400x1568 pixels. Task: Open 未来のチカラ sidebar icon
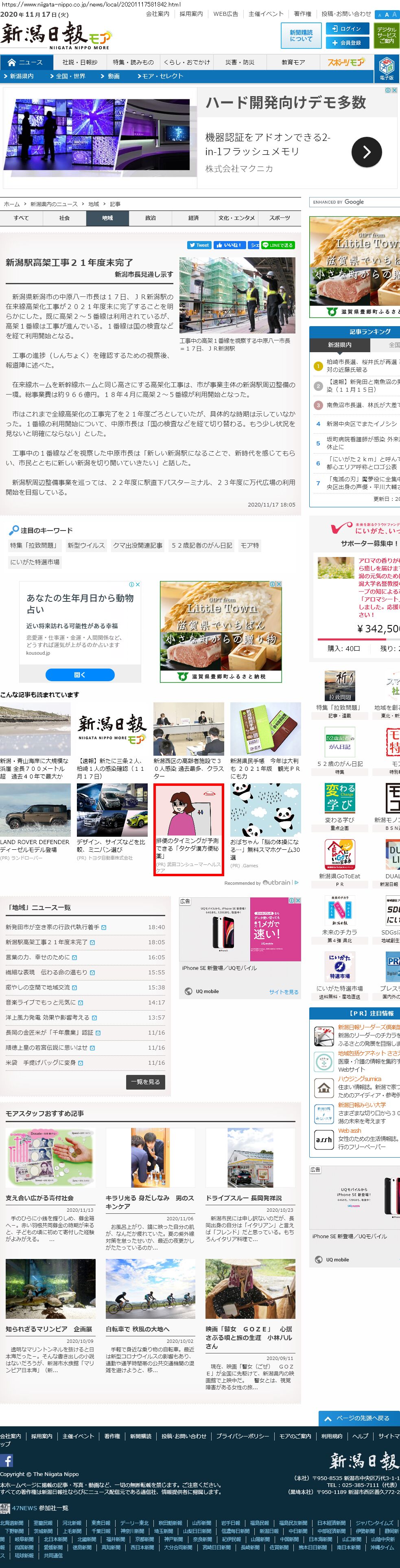pos(339,910)
